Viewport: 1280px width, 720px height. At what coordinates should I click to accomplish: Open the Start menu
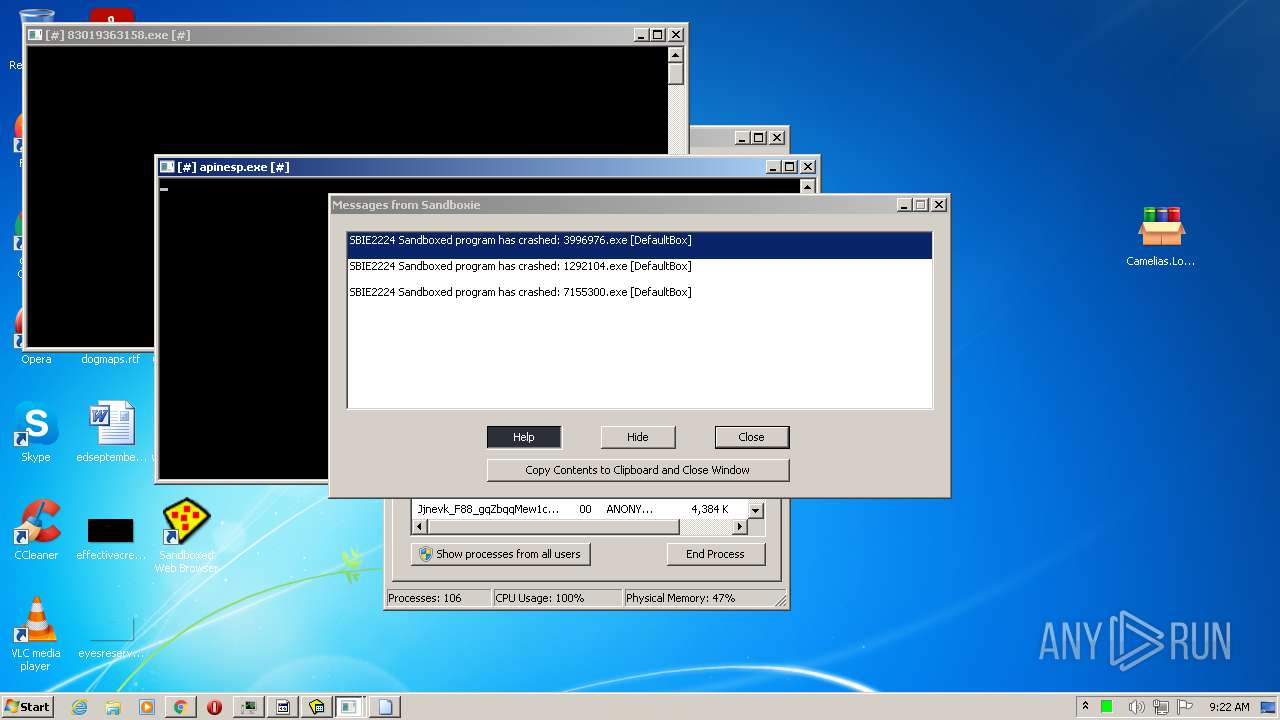(x=27, y=706)
